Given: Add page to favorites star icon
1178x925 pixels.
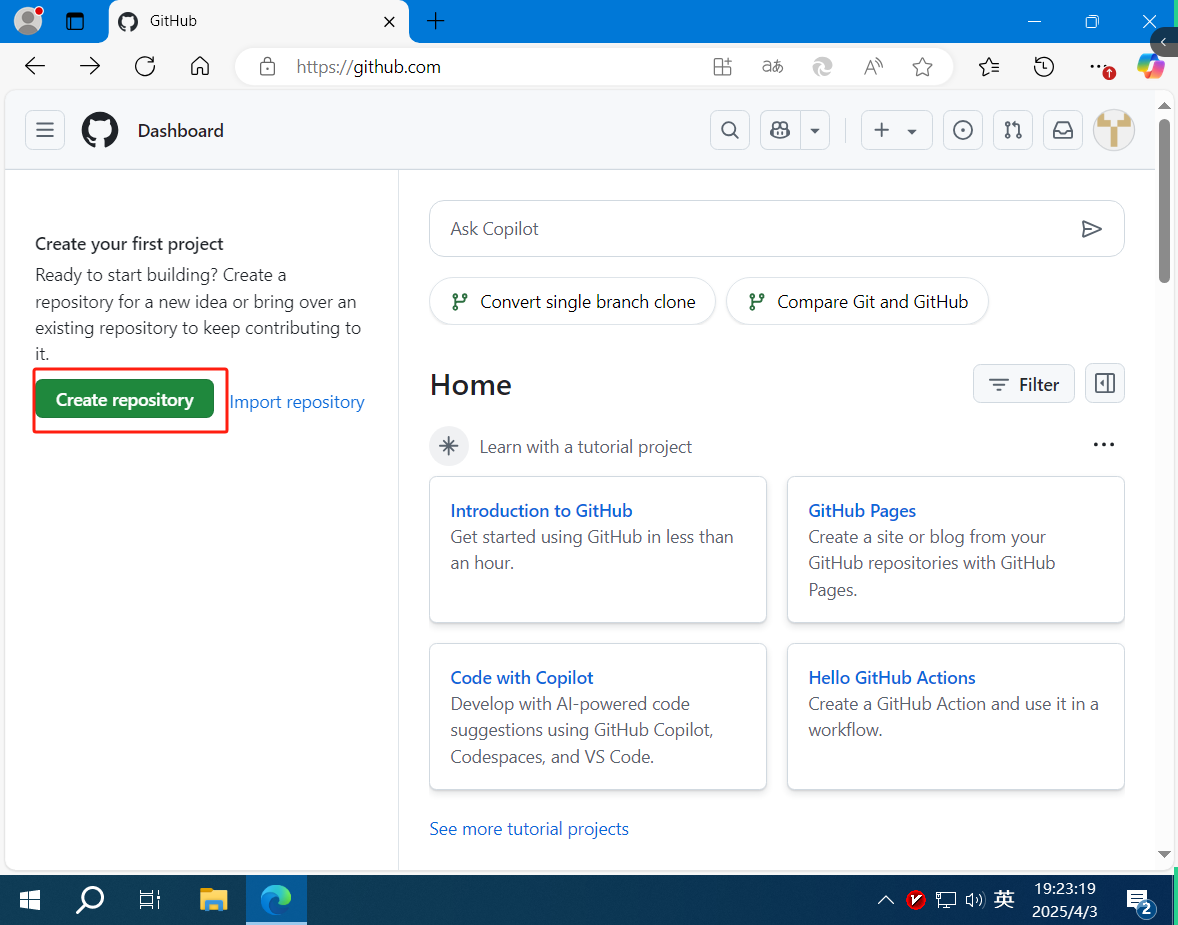Looking at the screenshot, I should tap(923, 67).
